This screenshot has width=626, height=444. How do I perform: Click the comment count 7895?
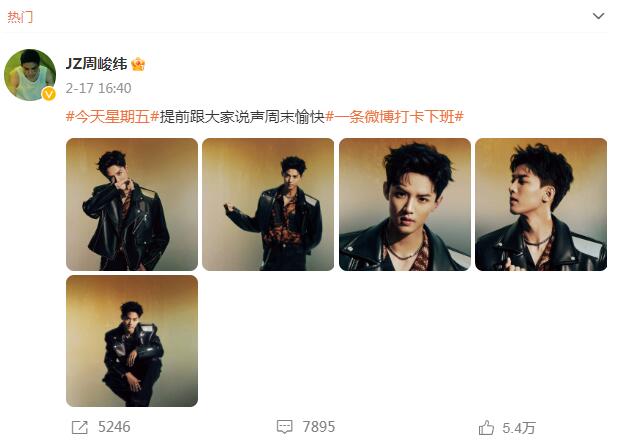click(319, 427)
